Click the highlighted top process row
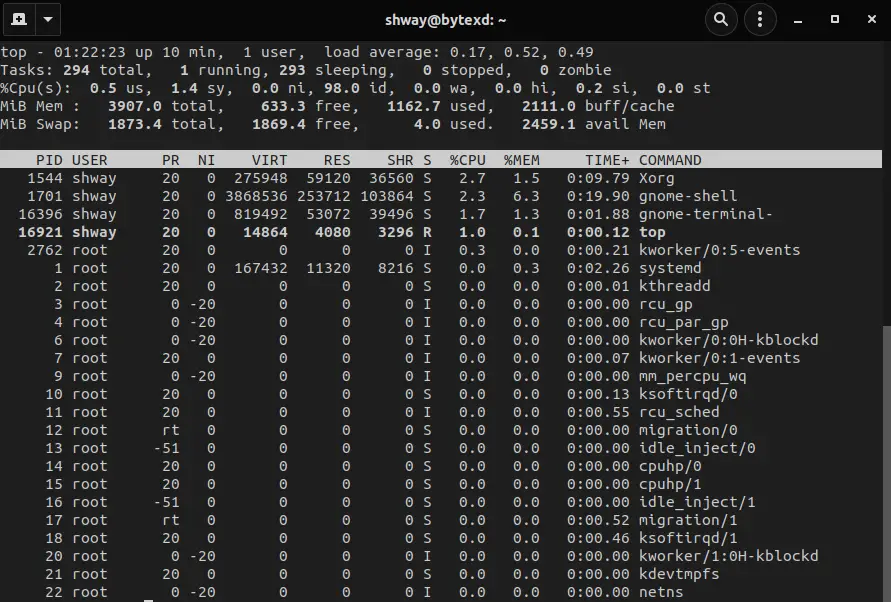The image size is (891, 602). [441, 232]
